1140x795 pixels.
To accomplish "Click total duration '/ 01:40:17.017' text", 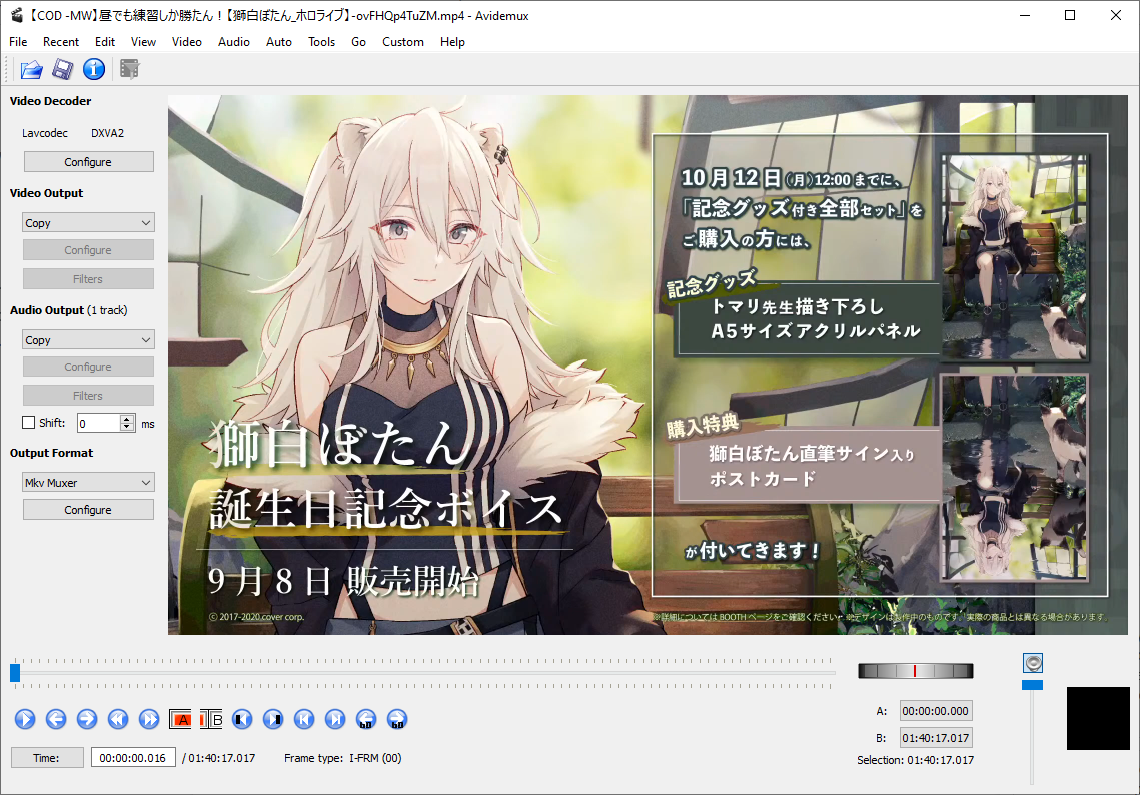I will (219, 758).
